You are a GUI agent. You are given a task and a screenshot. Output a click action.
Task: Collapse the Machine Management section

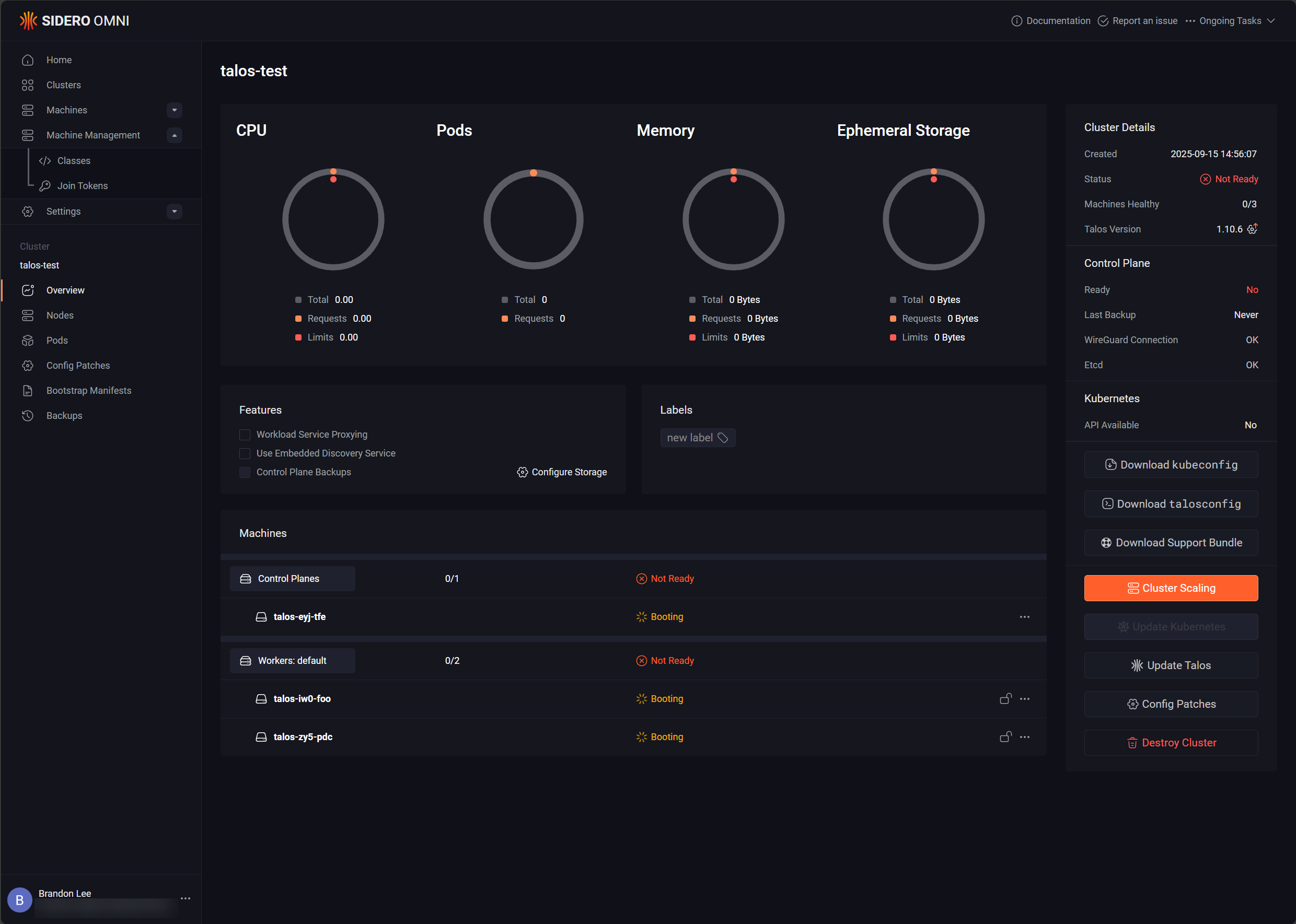coord(175,135)
